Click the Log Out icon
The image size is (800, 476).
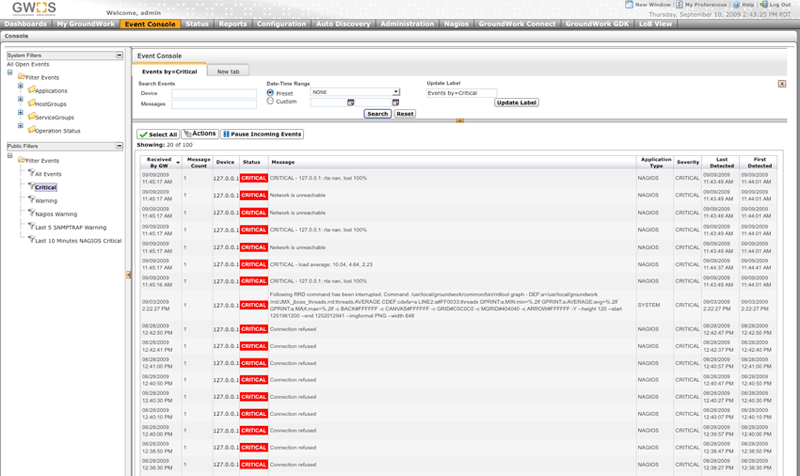[x=764, y=5]
